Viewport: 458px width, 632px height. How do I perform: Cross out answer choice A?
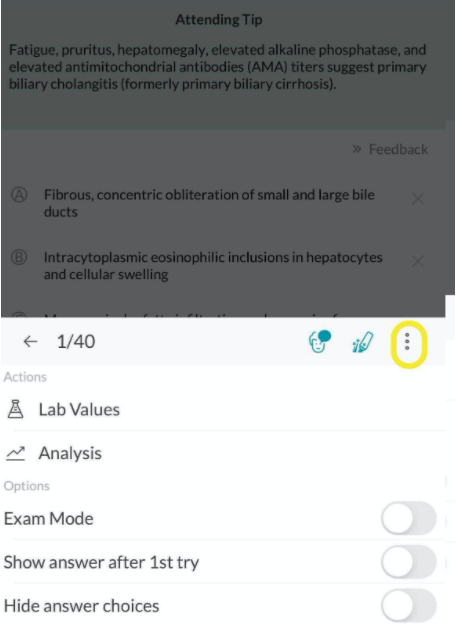pos(418,198)
